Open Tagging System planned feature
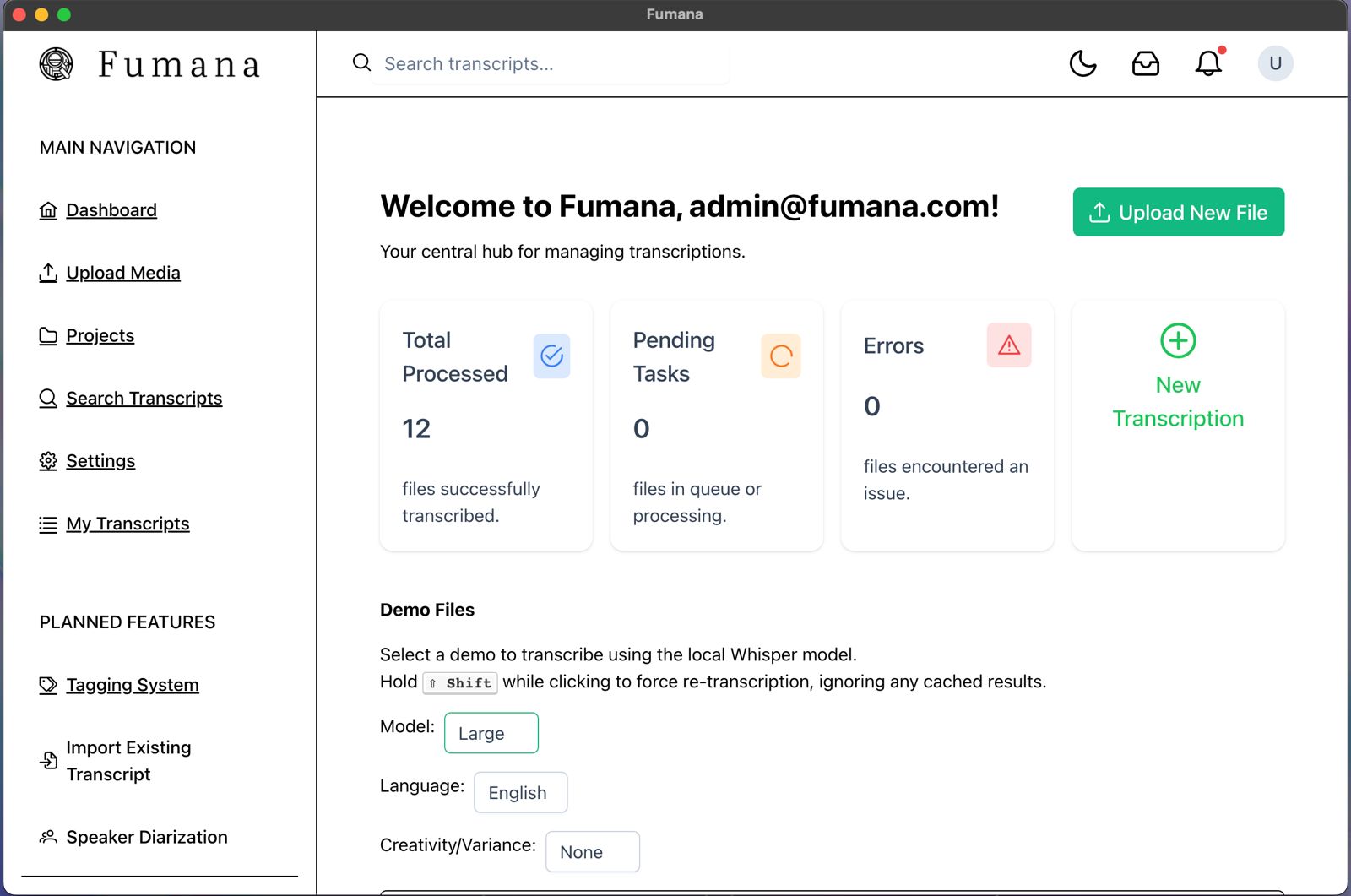 (133, 685)
